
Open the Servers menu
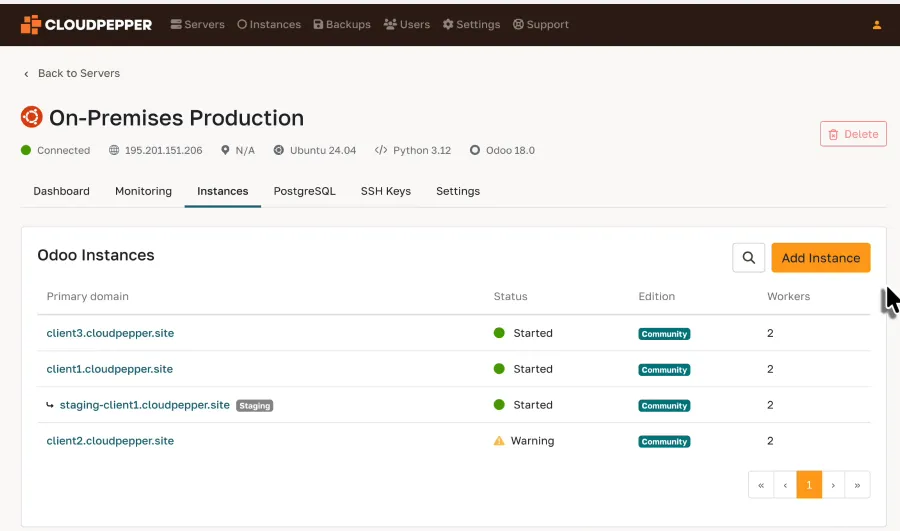[x=197, y=25]
